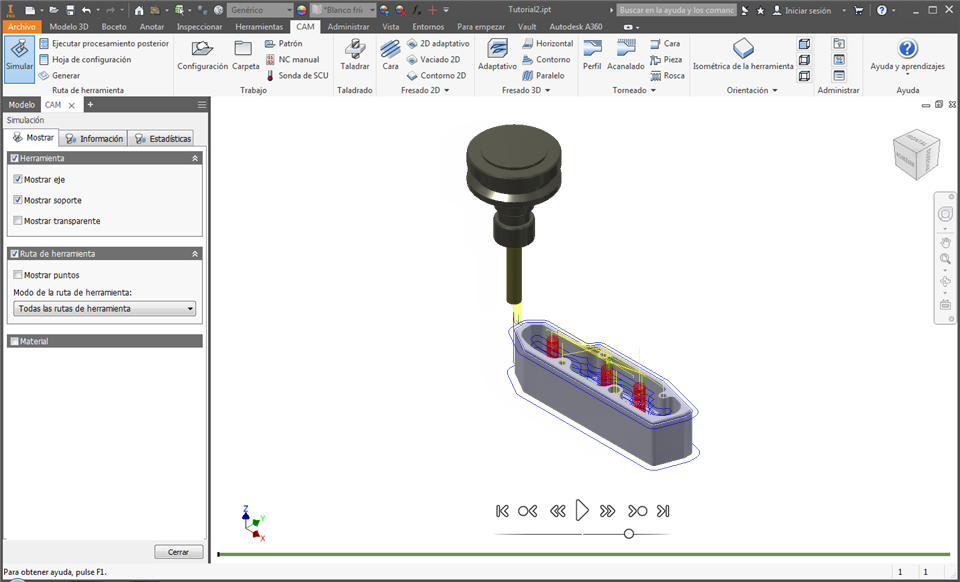Switch to the Estadísticas tab
This screenshot has width=960, height=582.
(162, 138)
